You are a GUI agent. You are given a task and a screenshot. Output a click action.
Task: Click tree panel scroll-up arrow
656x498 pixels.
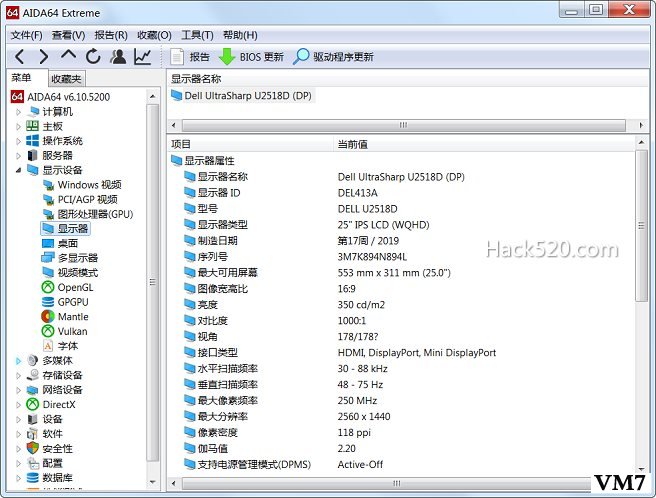153,97
